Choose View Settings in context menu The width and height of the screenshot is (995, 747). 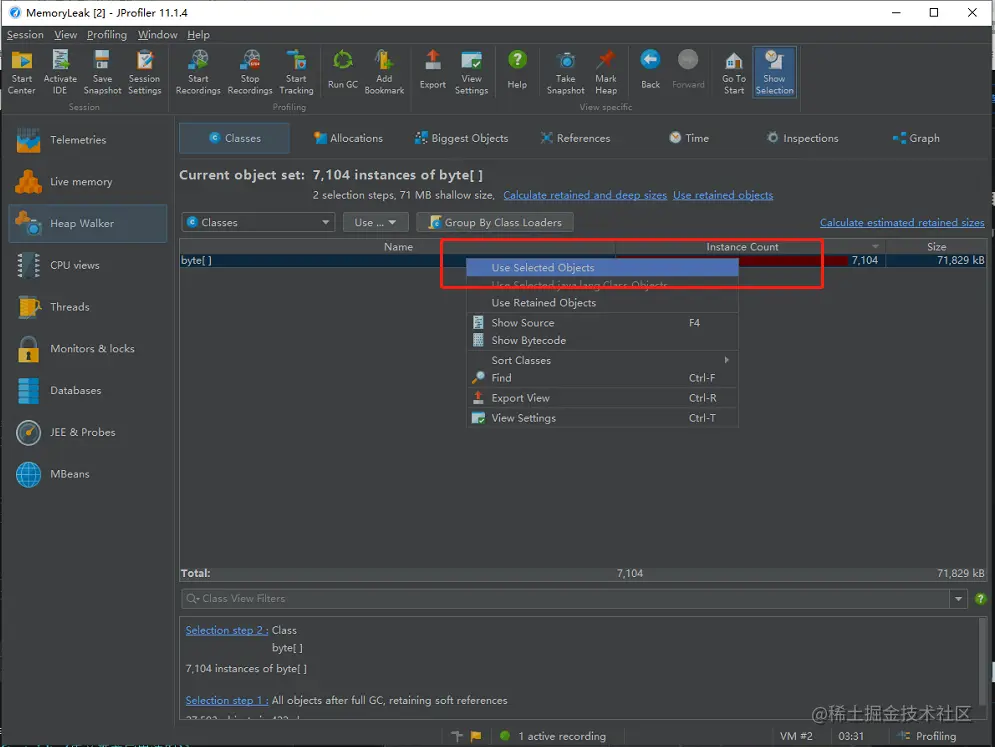[x=602, y=418]
